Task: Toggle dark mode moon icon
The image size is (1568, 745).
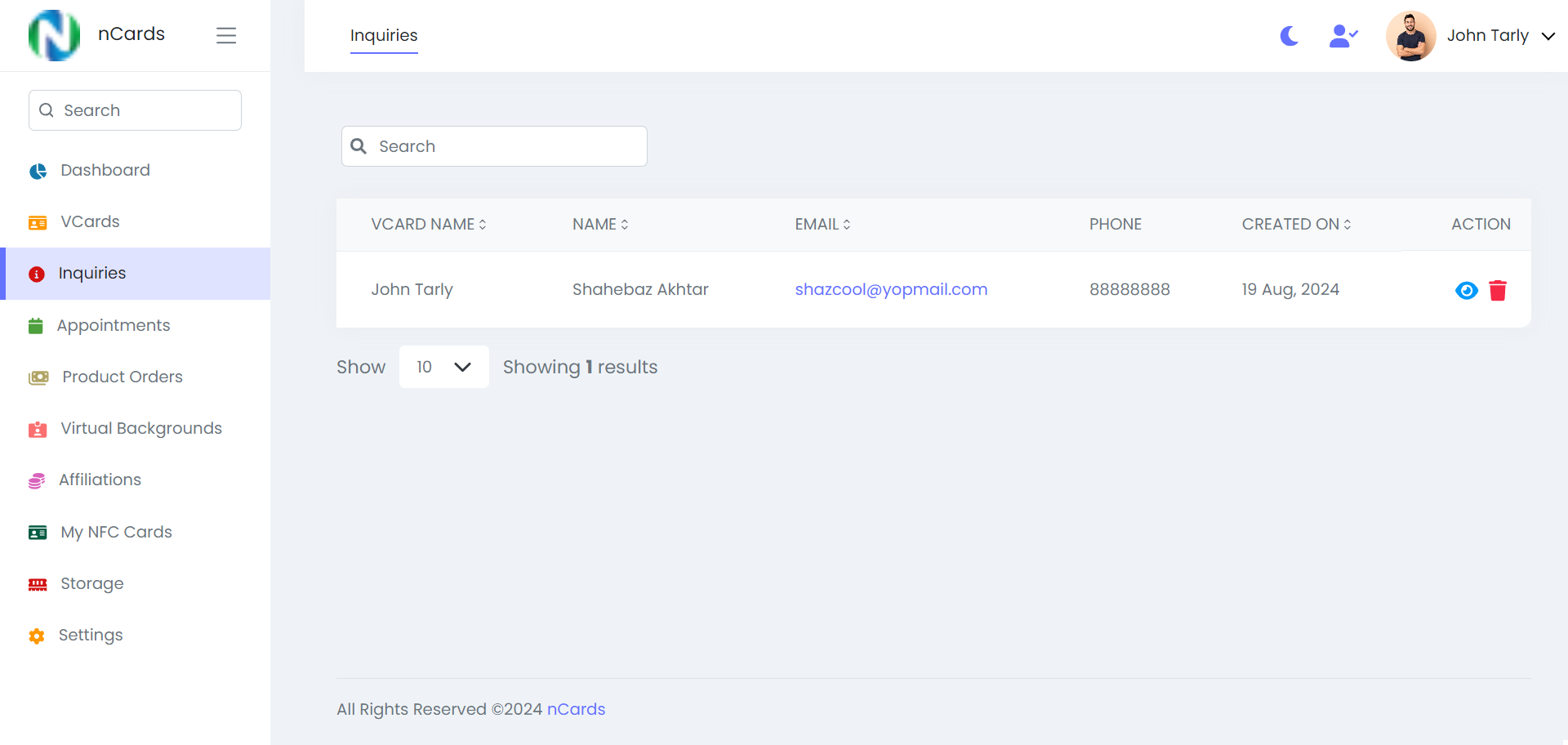Action: point(1289,36)
